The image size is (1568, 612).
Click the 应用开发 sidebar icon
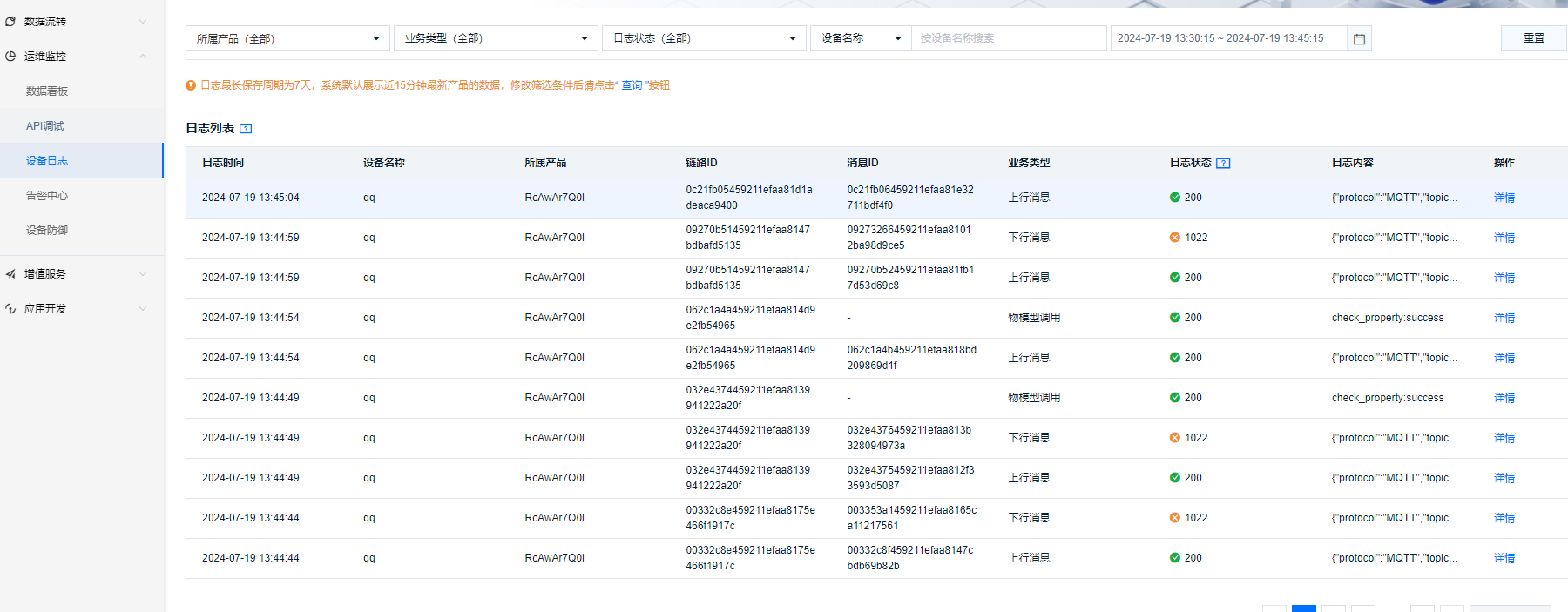pyautogui.click(x=10, y=309)
